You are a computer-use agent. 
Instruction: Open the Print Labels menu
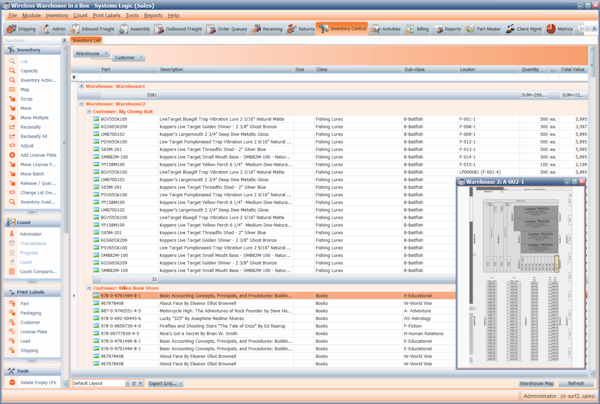106,16
